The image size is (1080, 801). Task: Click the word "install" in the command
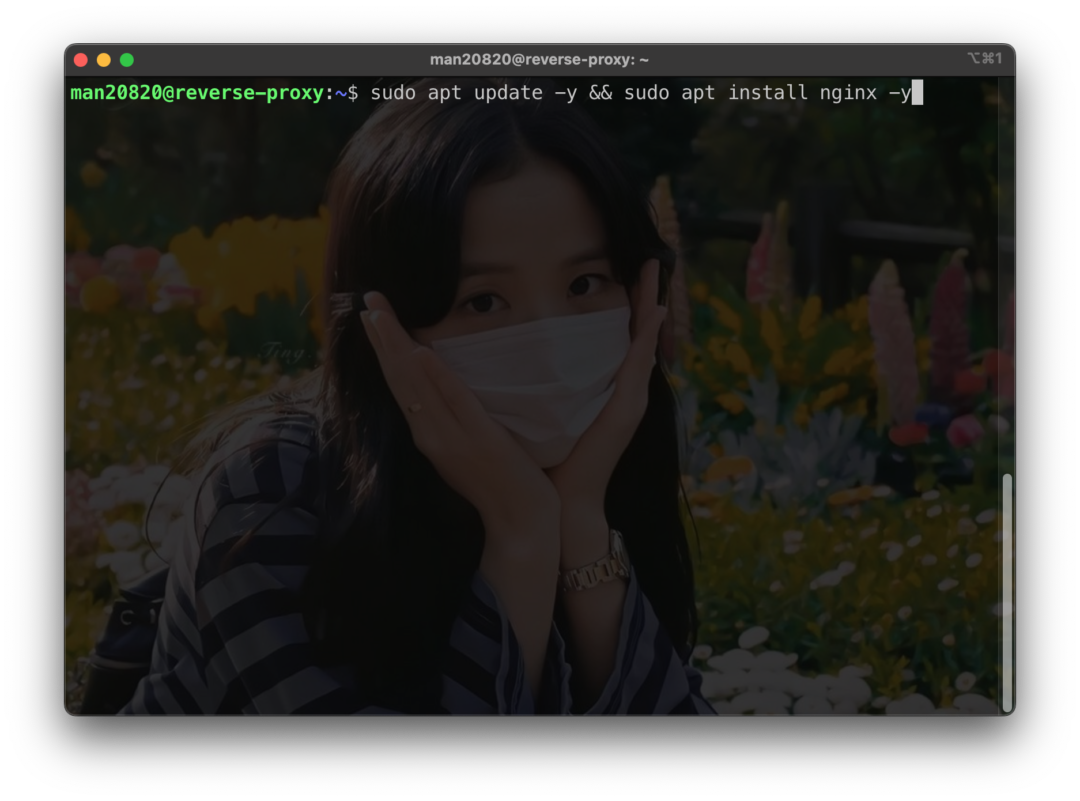coord(768,92)
